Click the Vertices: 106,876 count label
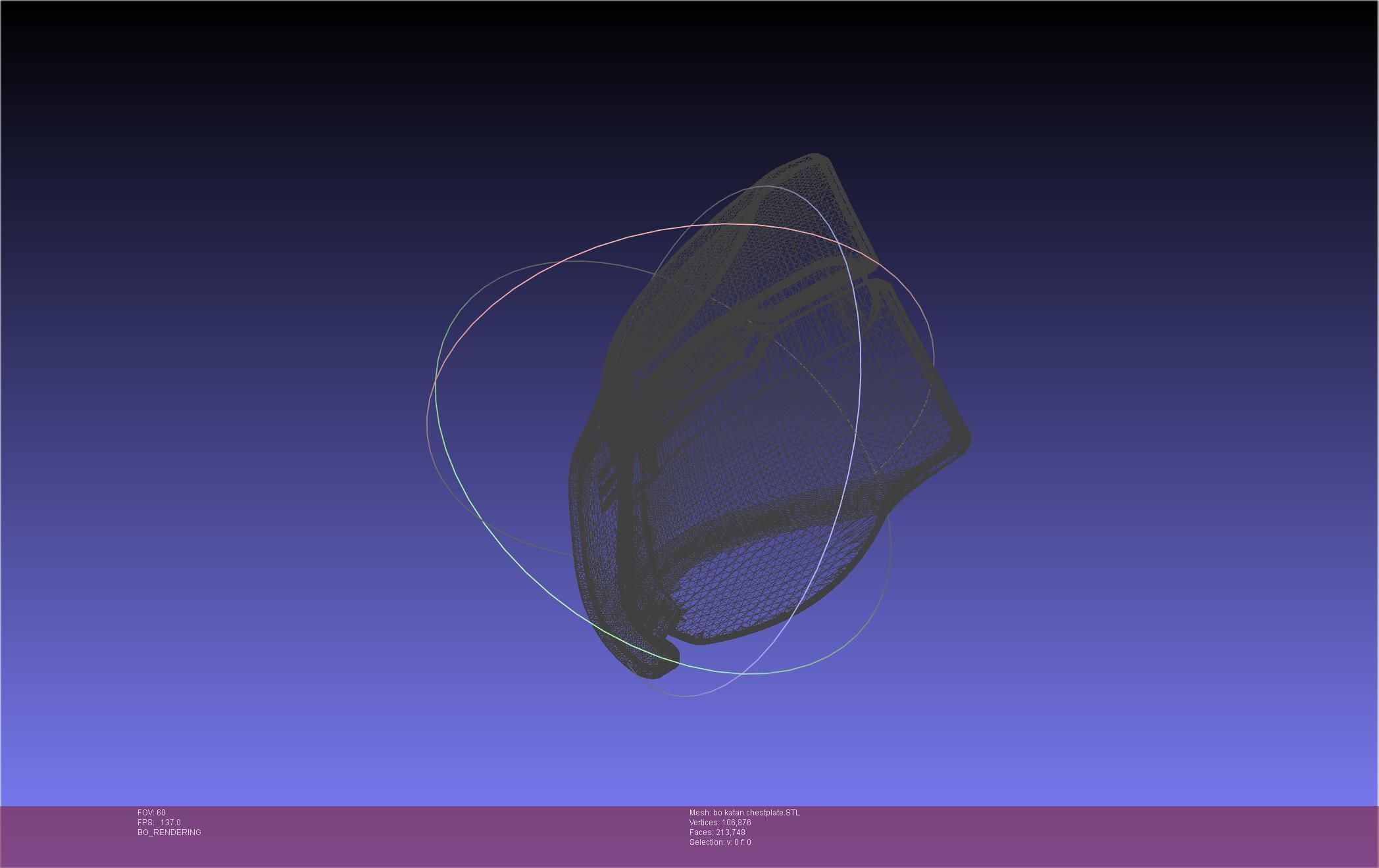 pyautogui.click(x=720, y=823)
